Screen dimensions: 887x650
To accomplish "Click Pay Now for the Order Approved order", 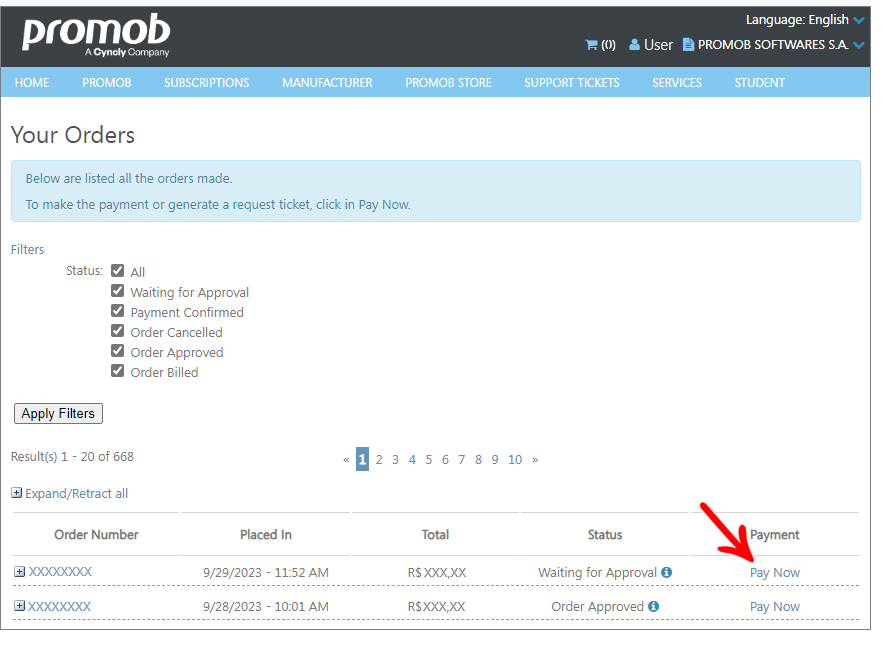I will pos(774,606).
